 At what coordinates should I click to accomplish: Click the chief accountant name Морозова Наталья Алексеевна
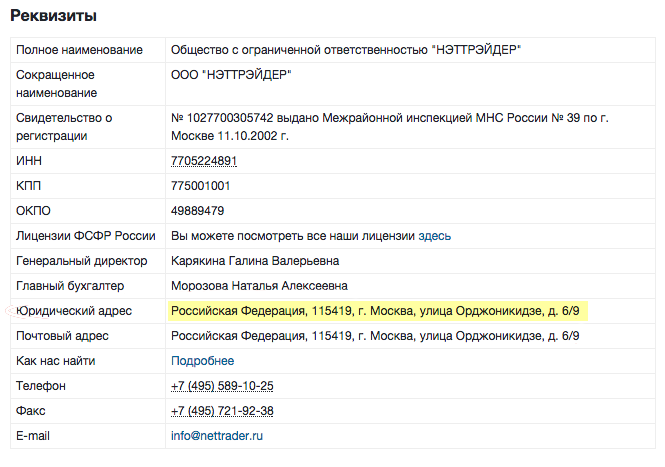pos(259,286)
